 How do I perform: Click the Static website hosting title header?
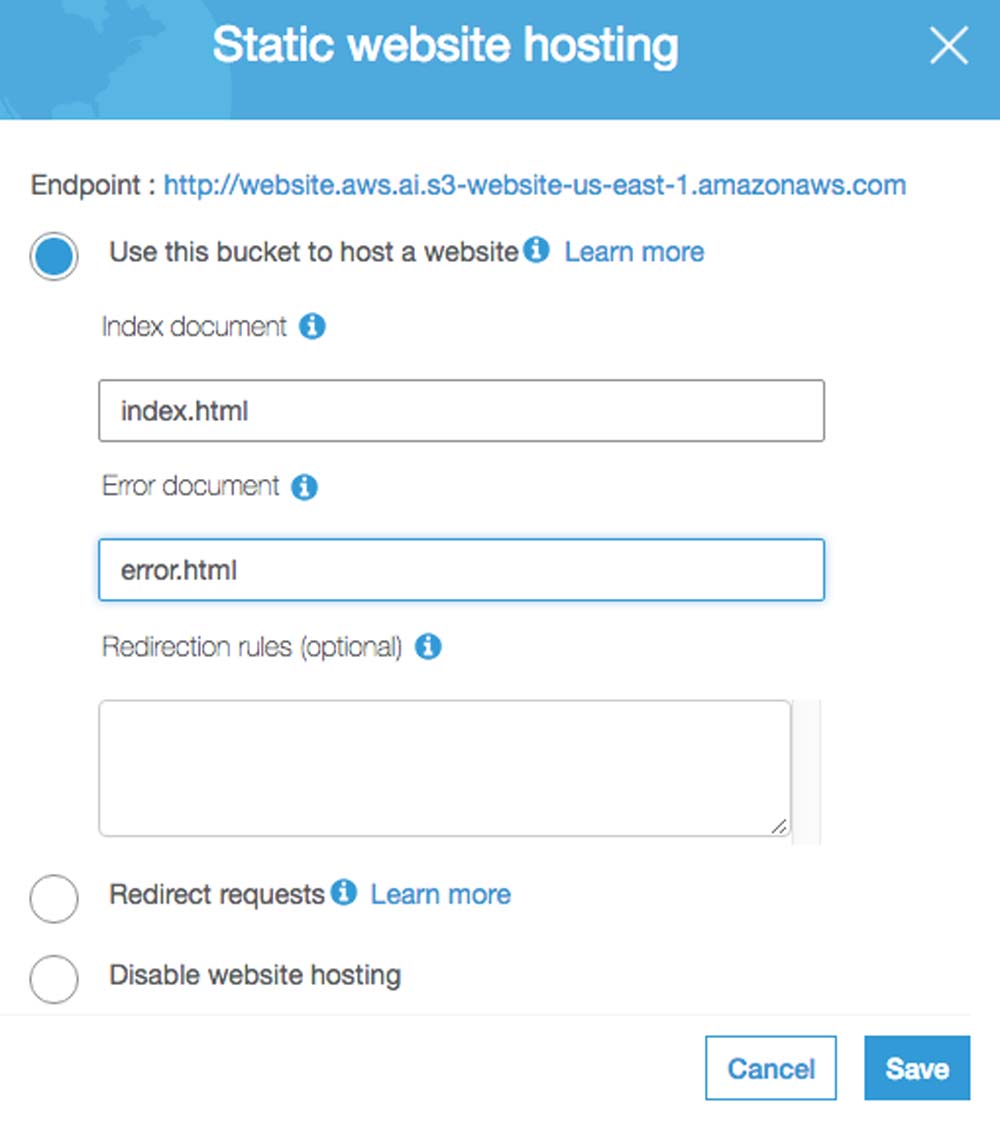[446, 45]
